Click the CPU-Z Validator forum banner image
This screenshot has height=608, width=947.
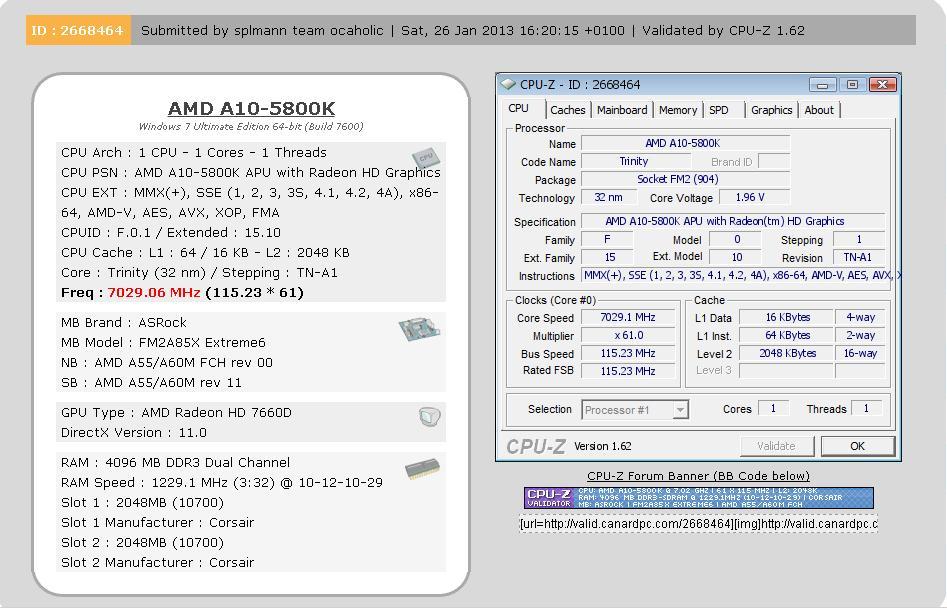(x=699, y=498)
